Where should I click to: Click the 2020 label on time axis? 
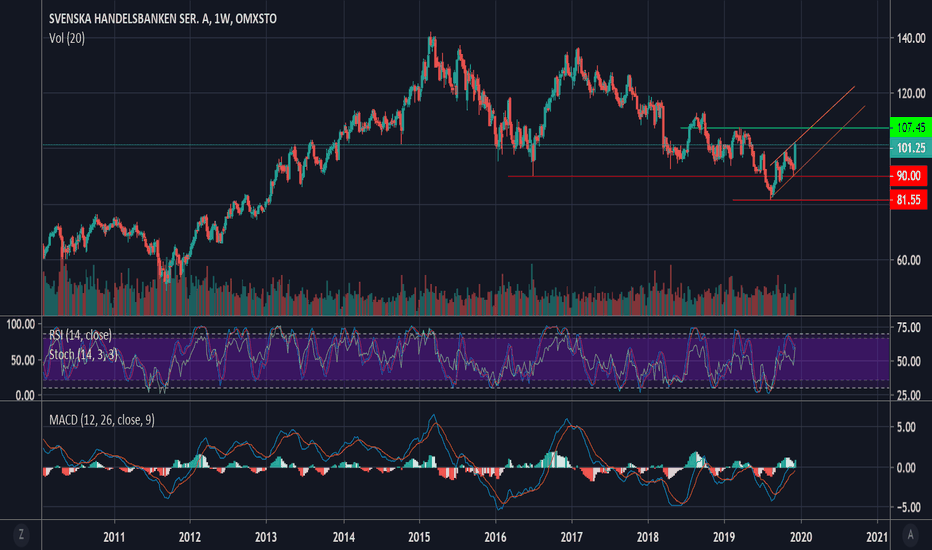coord(801,537)
